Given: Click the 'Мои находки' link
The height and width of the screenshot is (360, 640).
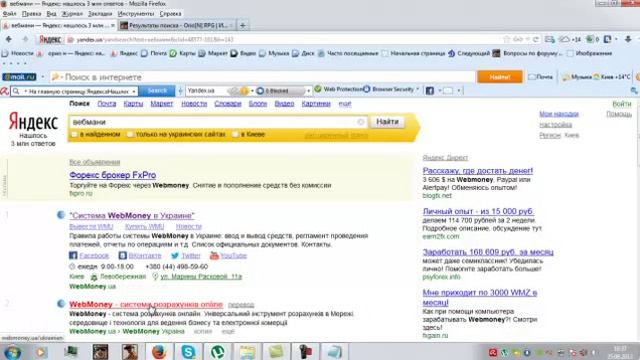Looking at the screenshot, I should click(x=559, y=114).
